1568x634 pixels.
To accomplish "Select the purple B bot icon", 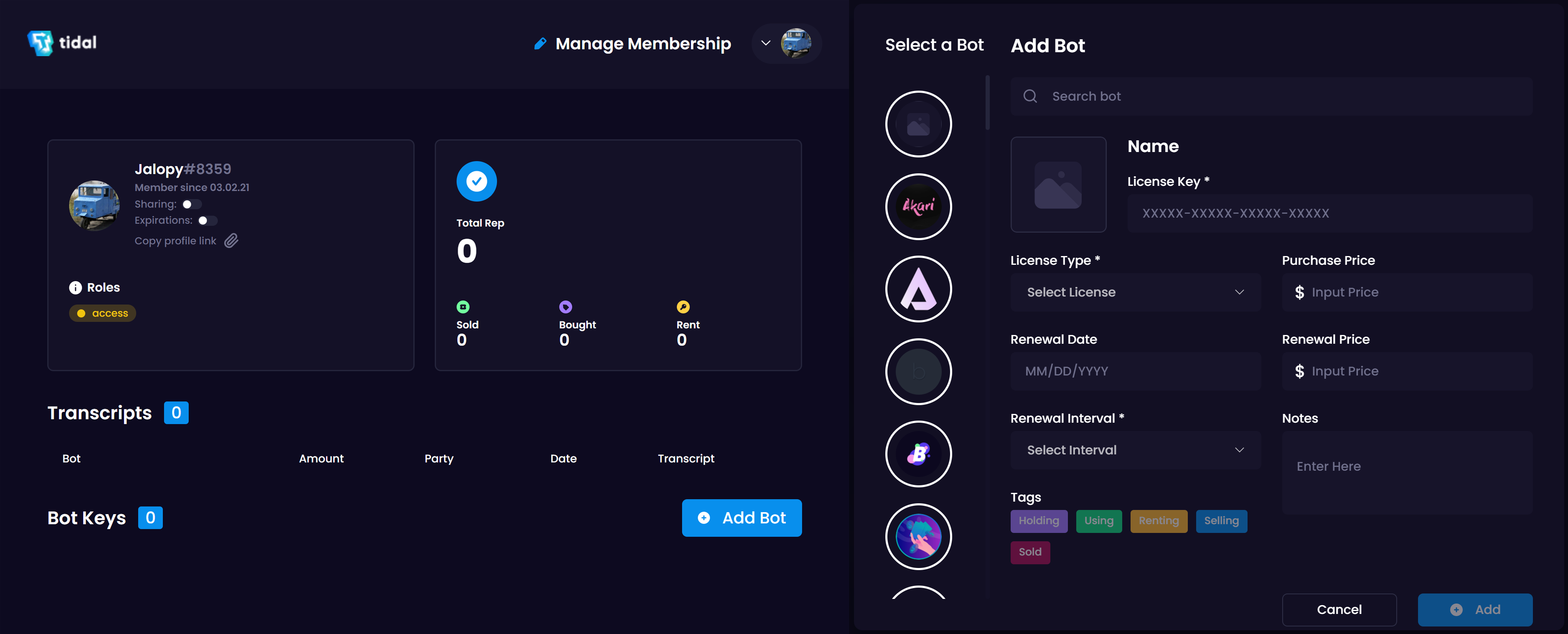I will [918, 454].
